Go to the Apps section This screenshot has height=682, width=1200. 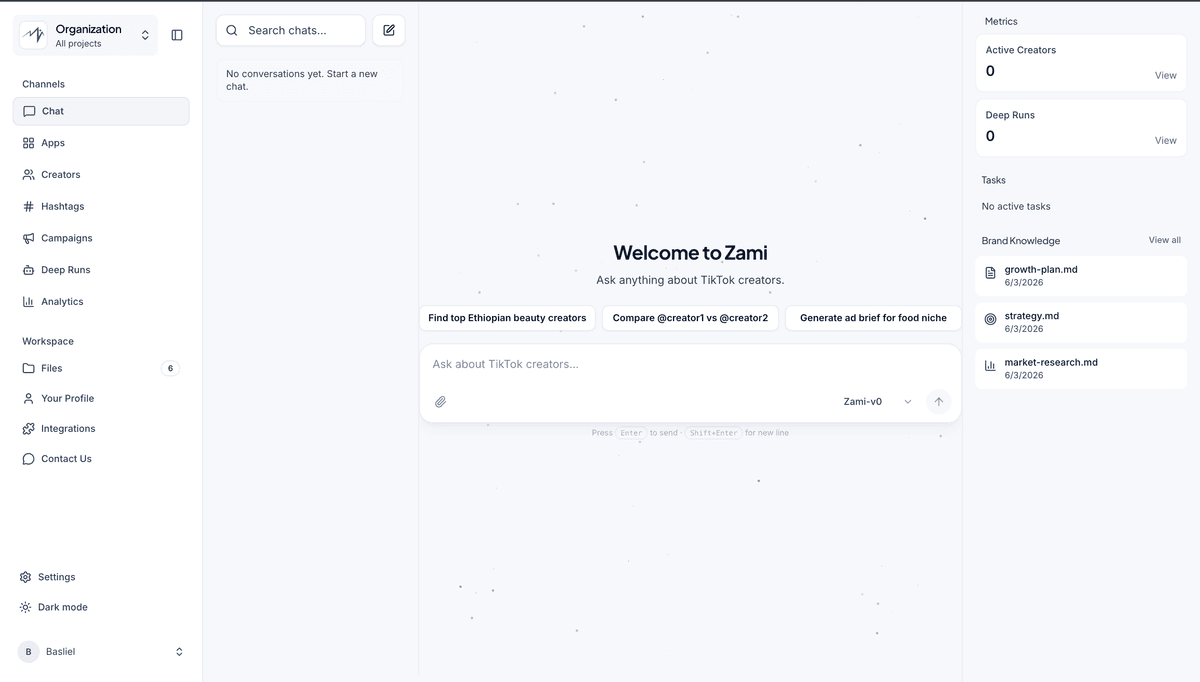pyautogui.click(x=101, y=143)
